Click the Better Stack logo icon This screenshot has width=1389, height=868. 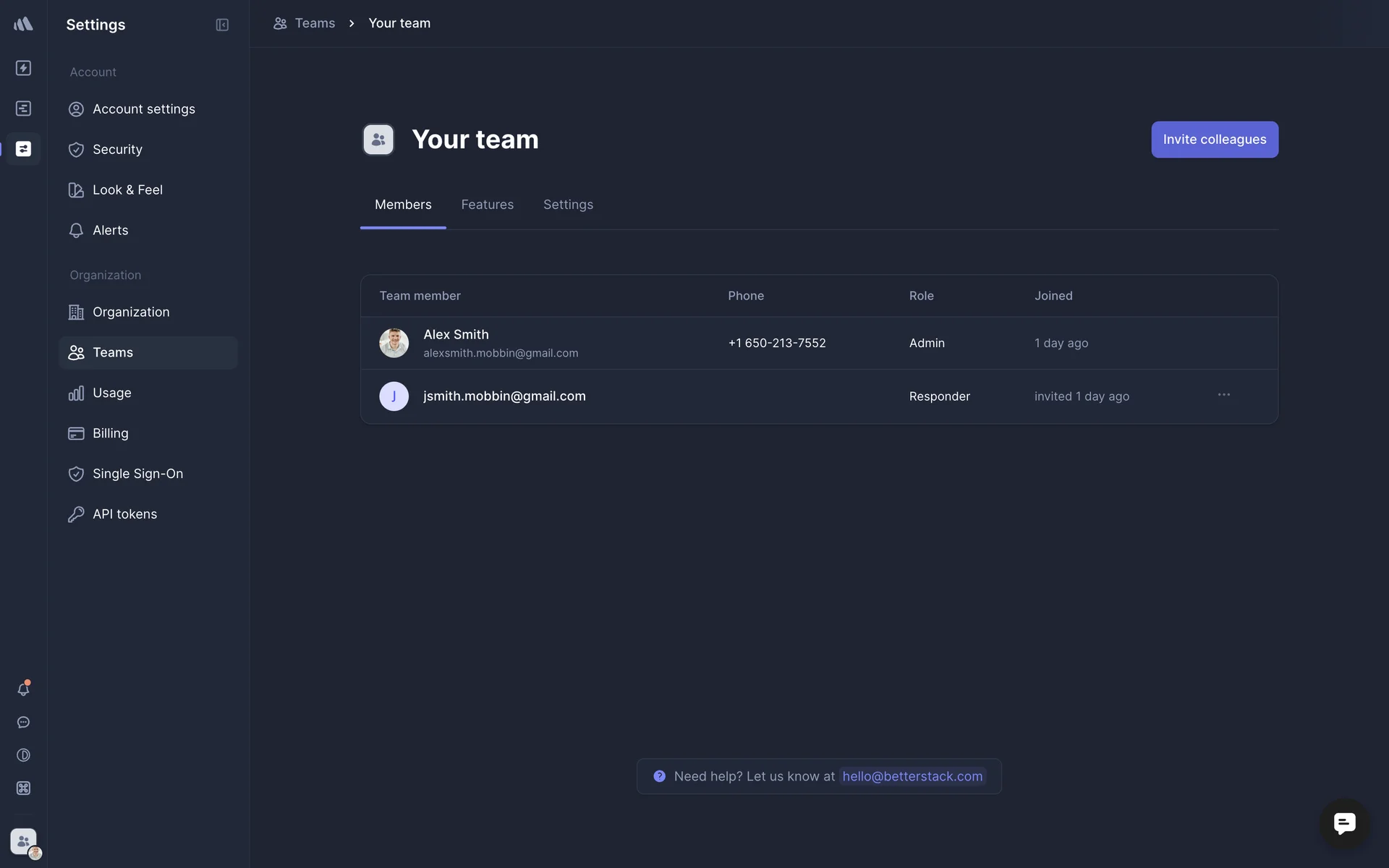click(x=23, y=24)
